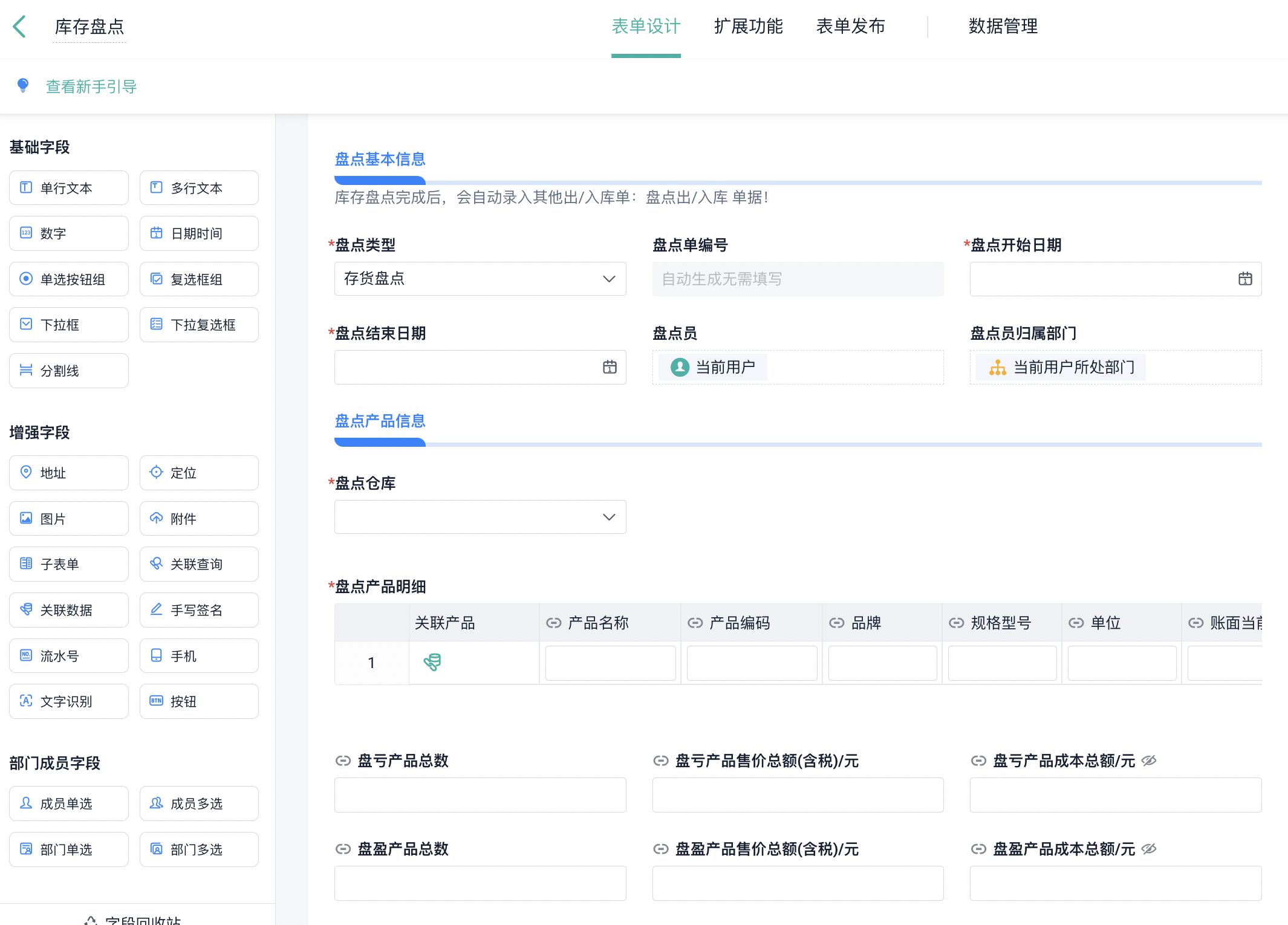
Task: Open the 数据管理 tab
Action: [1001, 27]
